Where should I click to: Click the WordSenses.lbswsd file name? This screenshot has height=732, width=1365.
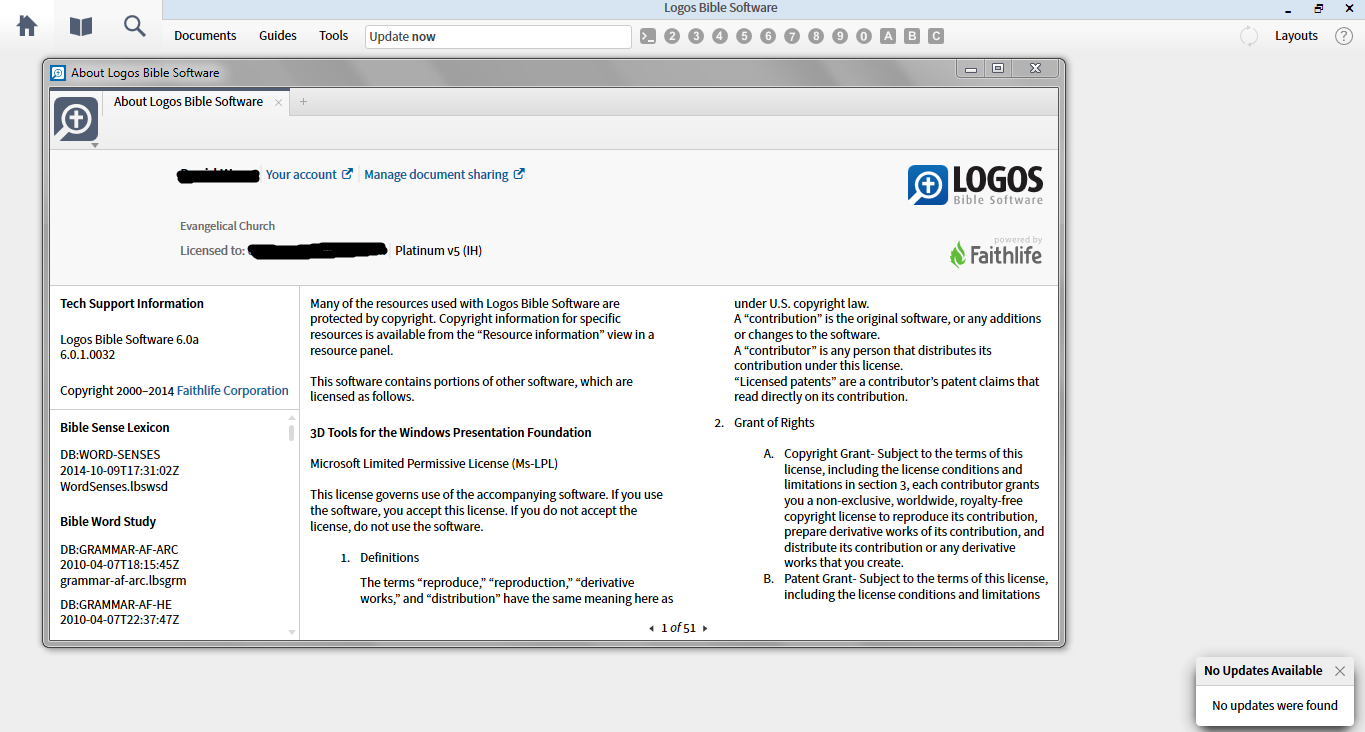tap(114, 487)
